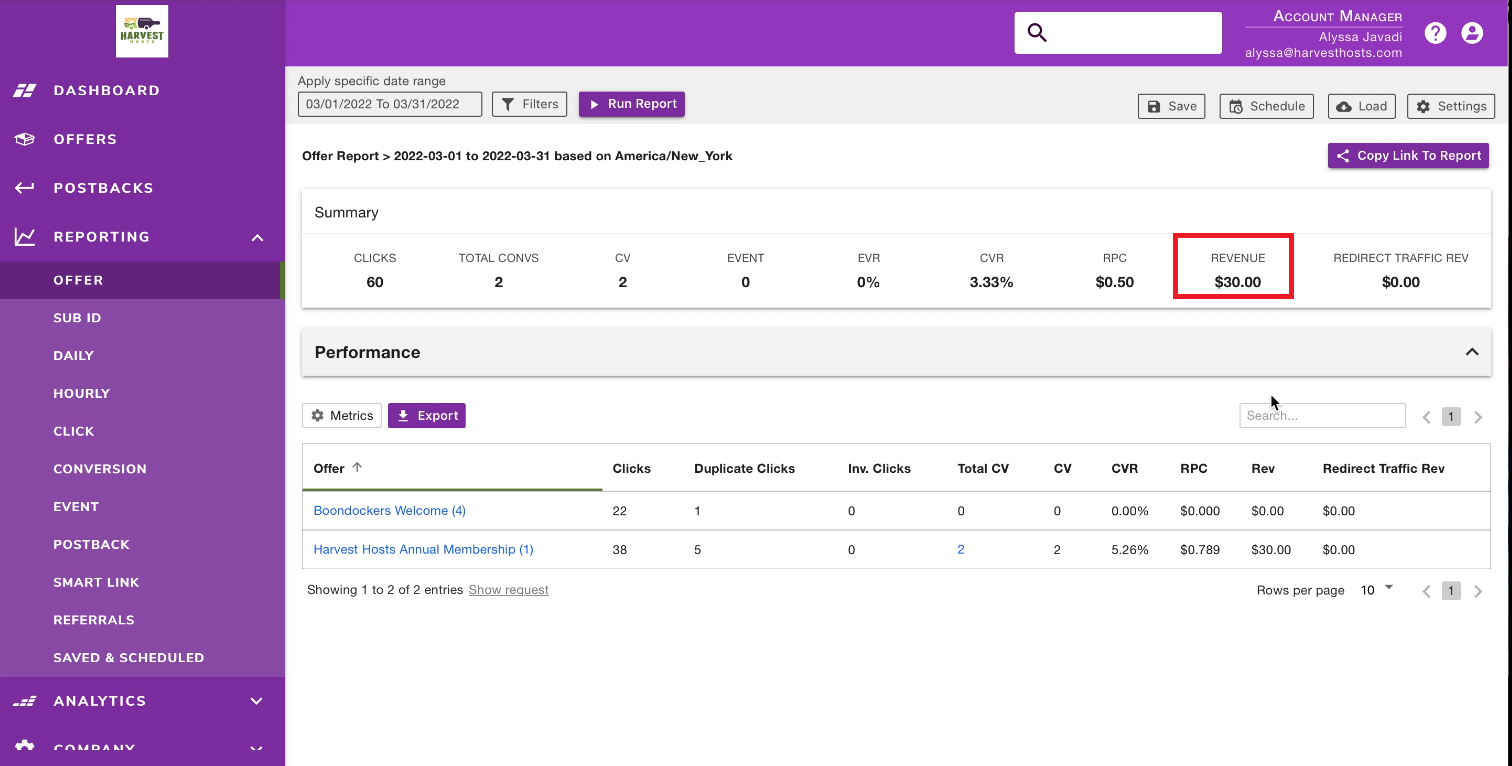Click the Dashboard icon in sidebar
Viewport: 1512px width, 766px height.
pyautogui.click(x=25, y=90)
